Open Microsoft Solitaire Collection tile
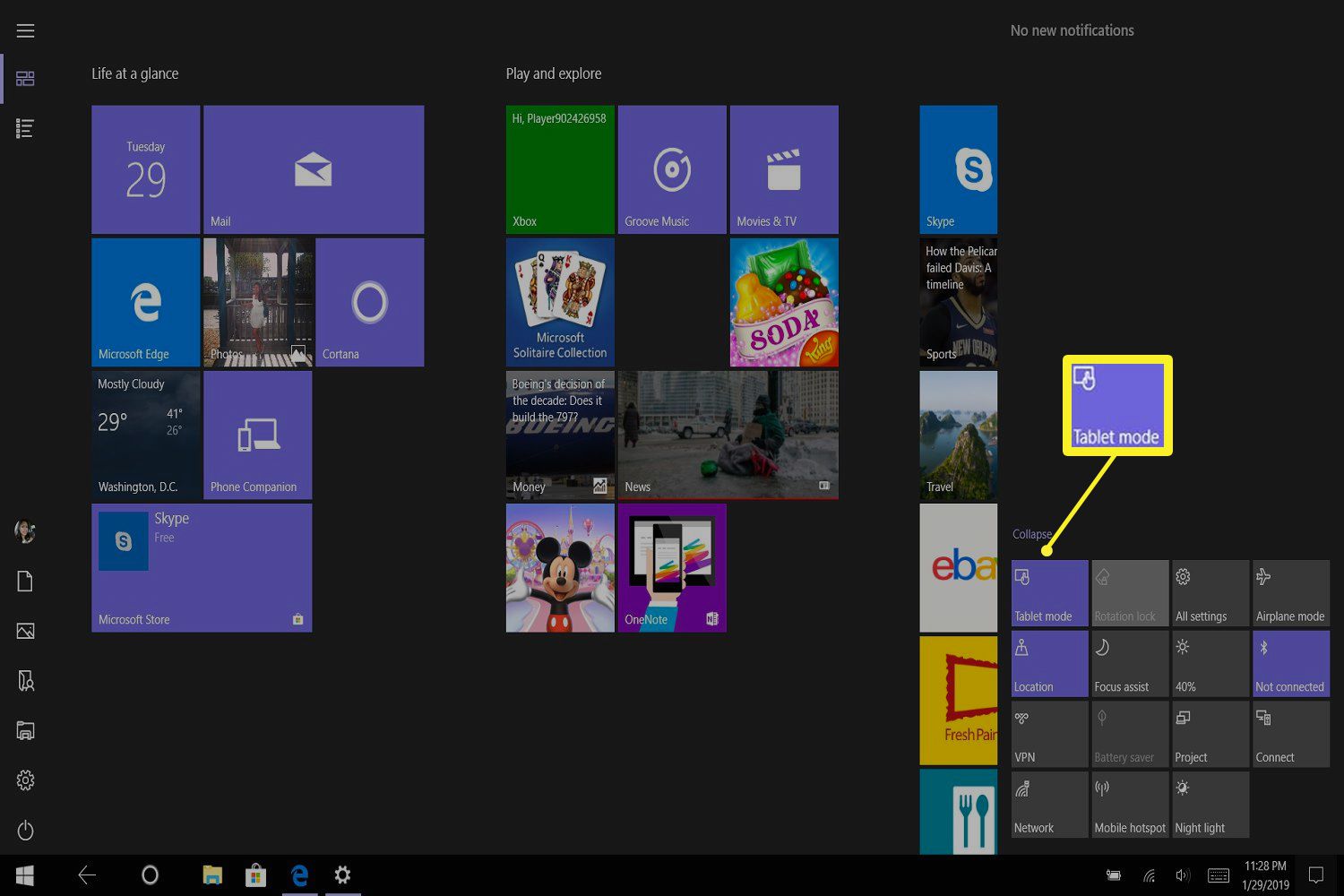This screenshot has height=896, width=1344. tap(560, 302)
